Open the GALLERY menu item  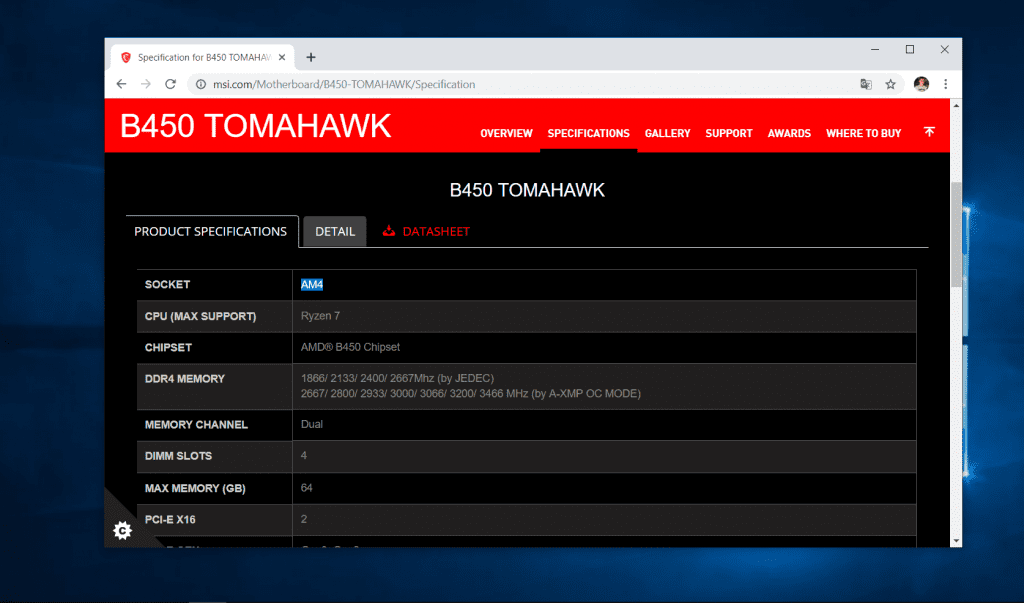point(667,133)
